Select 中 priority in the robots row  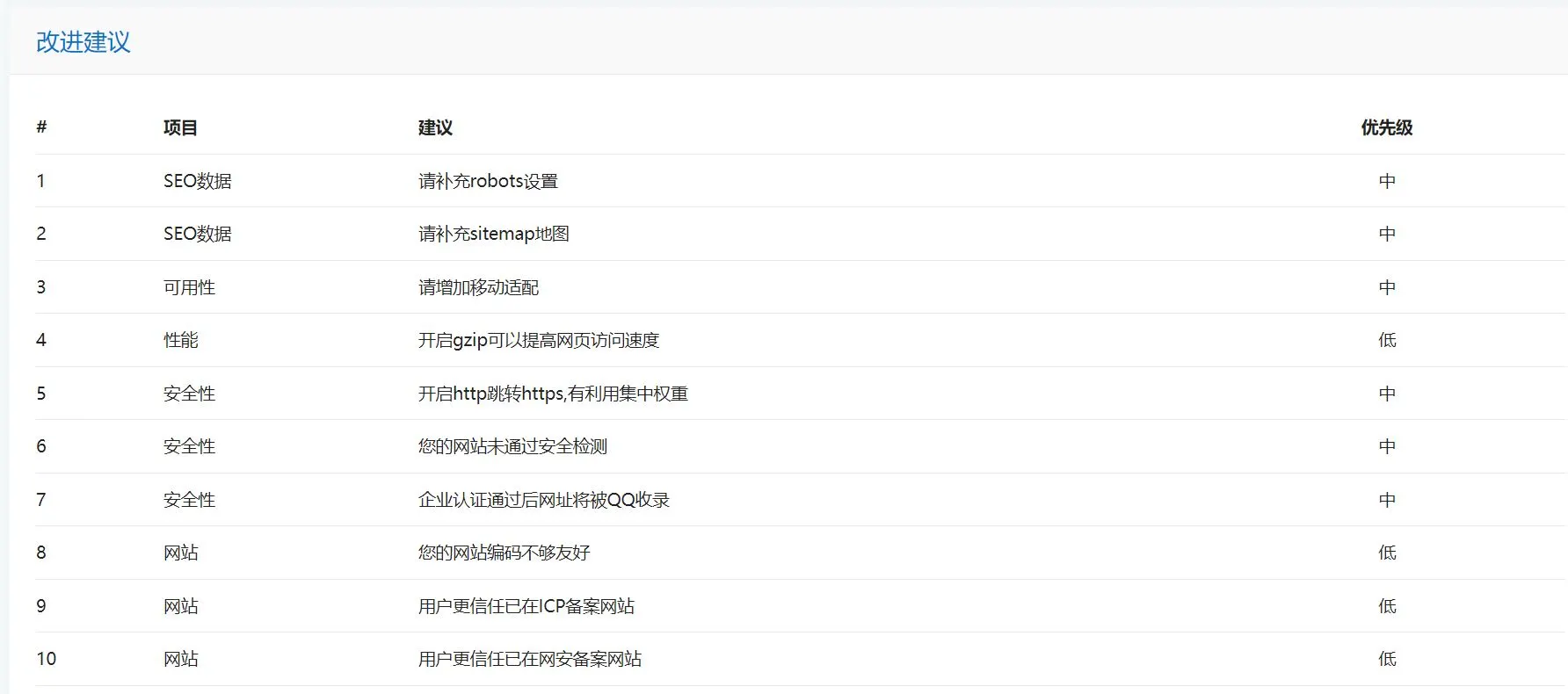pyautogui.click(x=1387, y=181)
